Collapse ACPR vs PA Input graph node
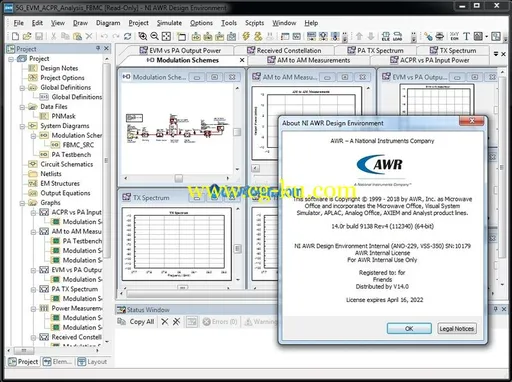Image resolution: width=512 pixels, height=382 pixels. [33, 213]
